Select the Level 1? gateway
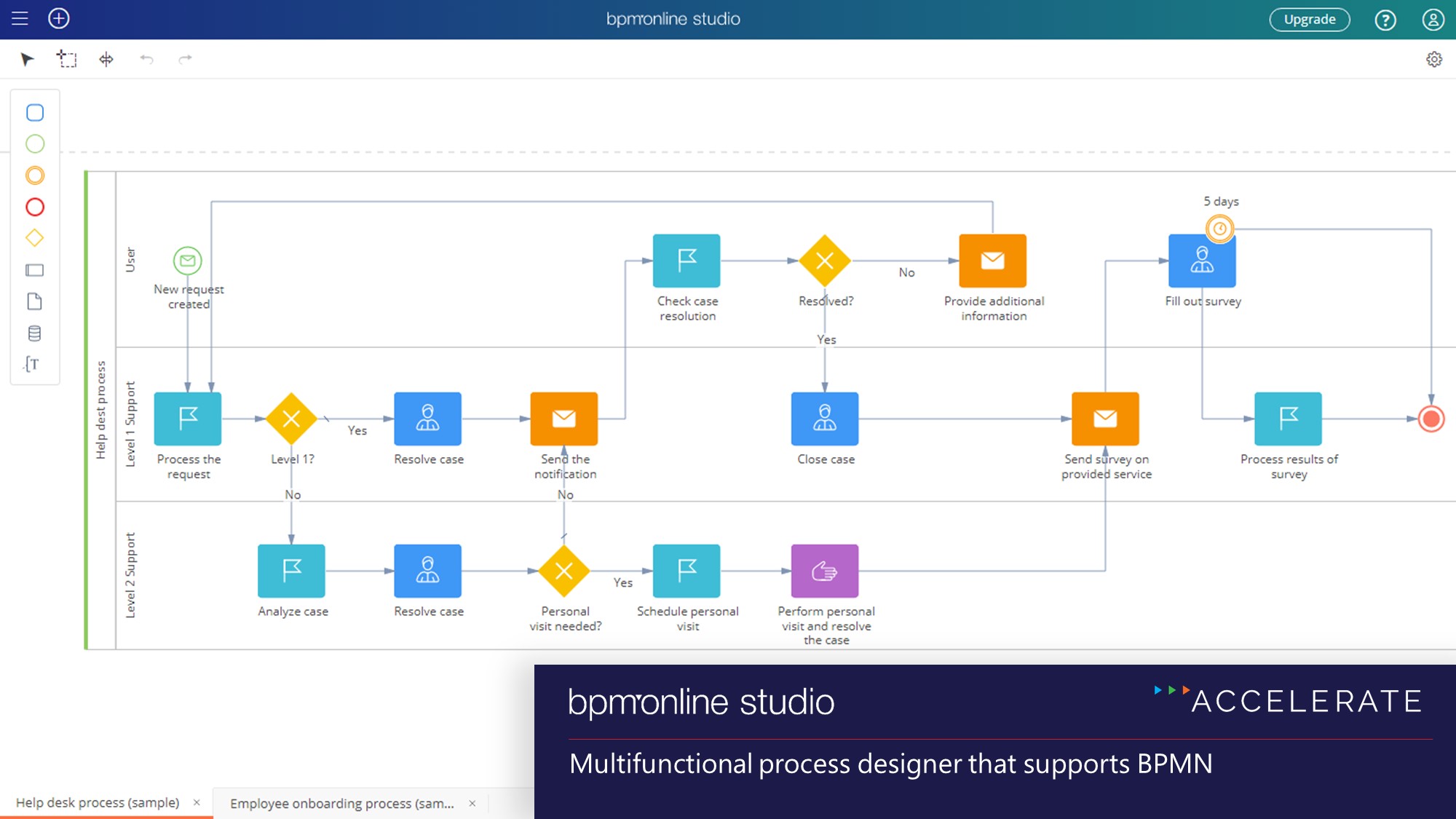Image resolution: width=1456 pixels, height=819 pixels. click(x=291, y=419)
